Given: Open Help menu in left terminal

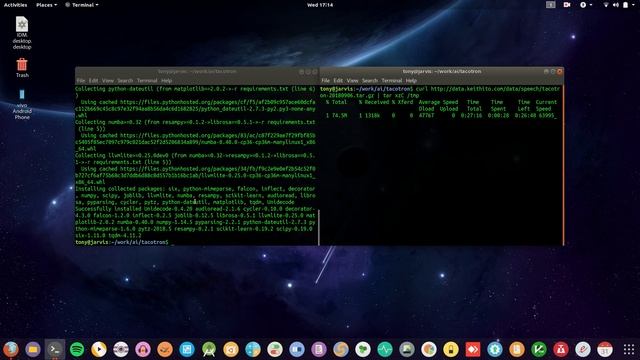Looking at the screenshot, I should [167, 81].
